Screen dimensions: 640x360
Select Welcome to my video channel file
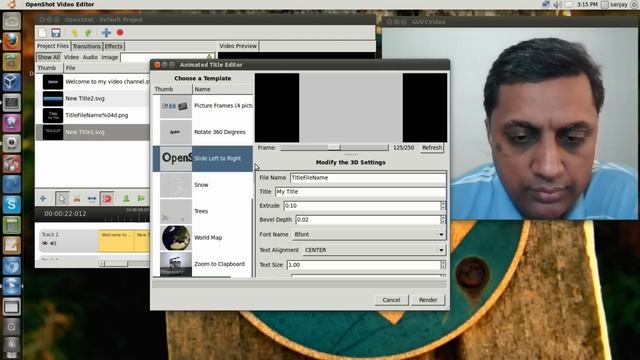click(93, 82)
